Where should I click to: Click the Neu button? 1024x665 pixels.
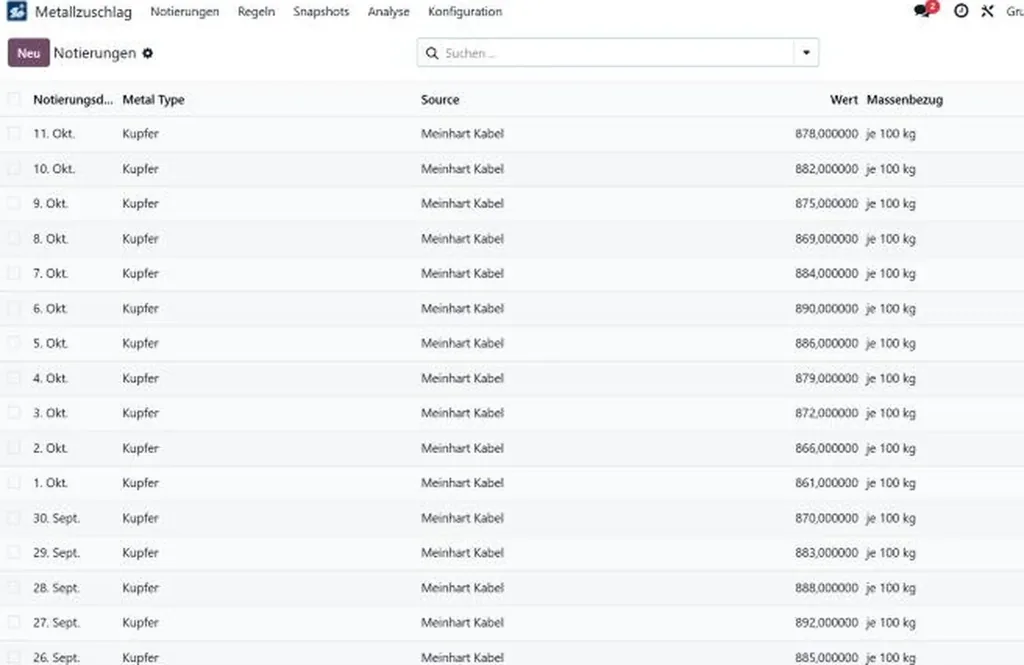click(x=29, y=53)
